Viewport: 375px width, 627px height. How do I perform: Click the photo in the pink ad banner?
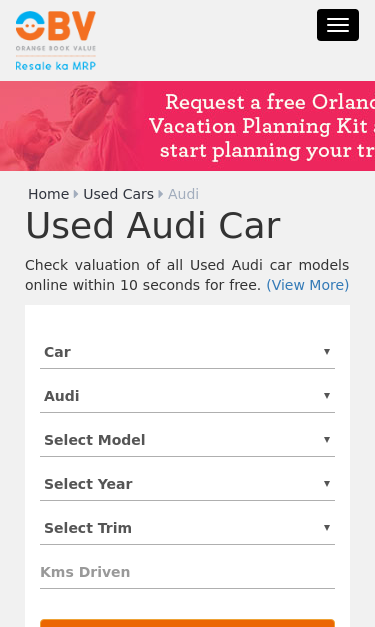tap(68, 126)
